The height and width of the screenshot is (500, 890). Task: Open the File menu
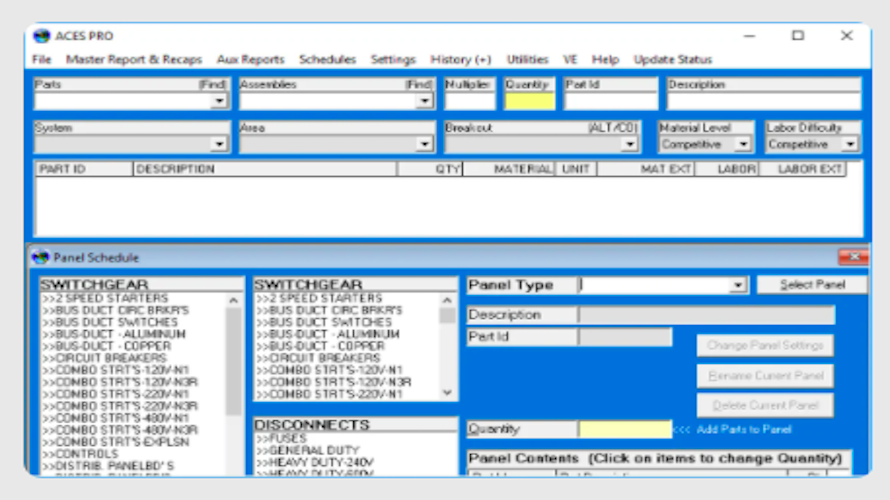click(x=41, y=59)
